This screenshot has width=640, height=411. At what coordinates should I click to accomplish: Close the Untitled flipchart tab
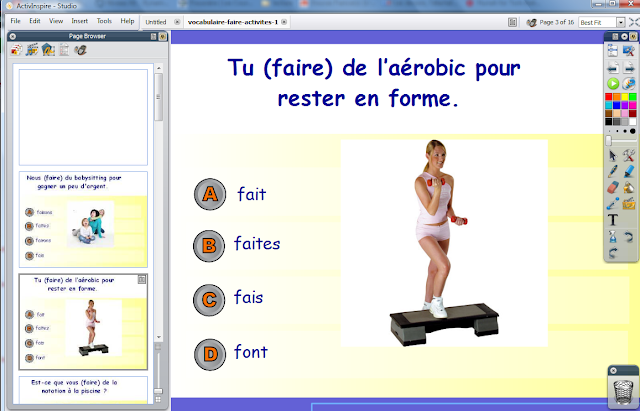click(x=177, y=22)
